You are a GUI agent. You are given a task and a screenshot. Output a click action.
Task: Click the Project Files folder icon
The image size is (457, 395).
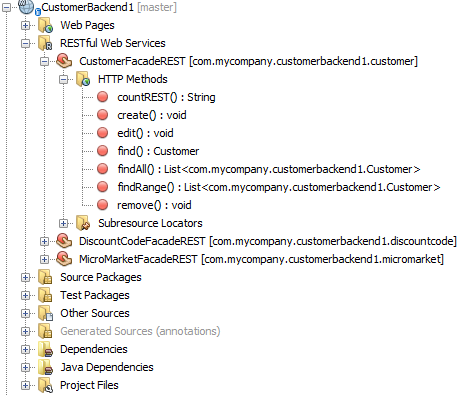click(x=45, y=385)
